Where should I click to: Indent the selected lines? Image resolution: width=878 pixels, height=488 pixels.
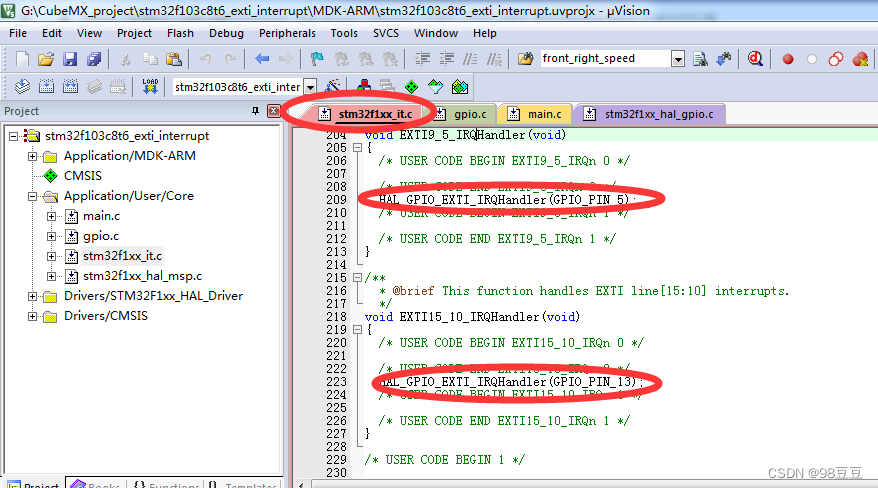(422, 59)
